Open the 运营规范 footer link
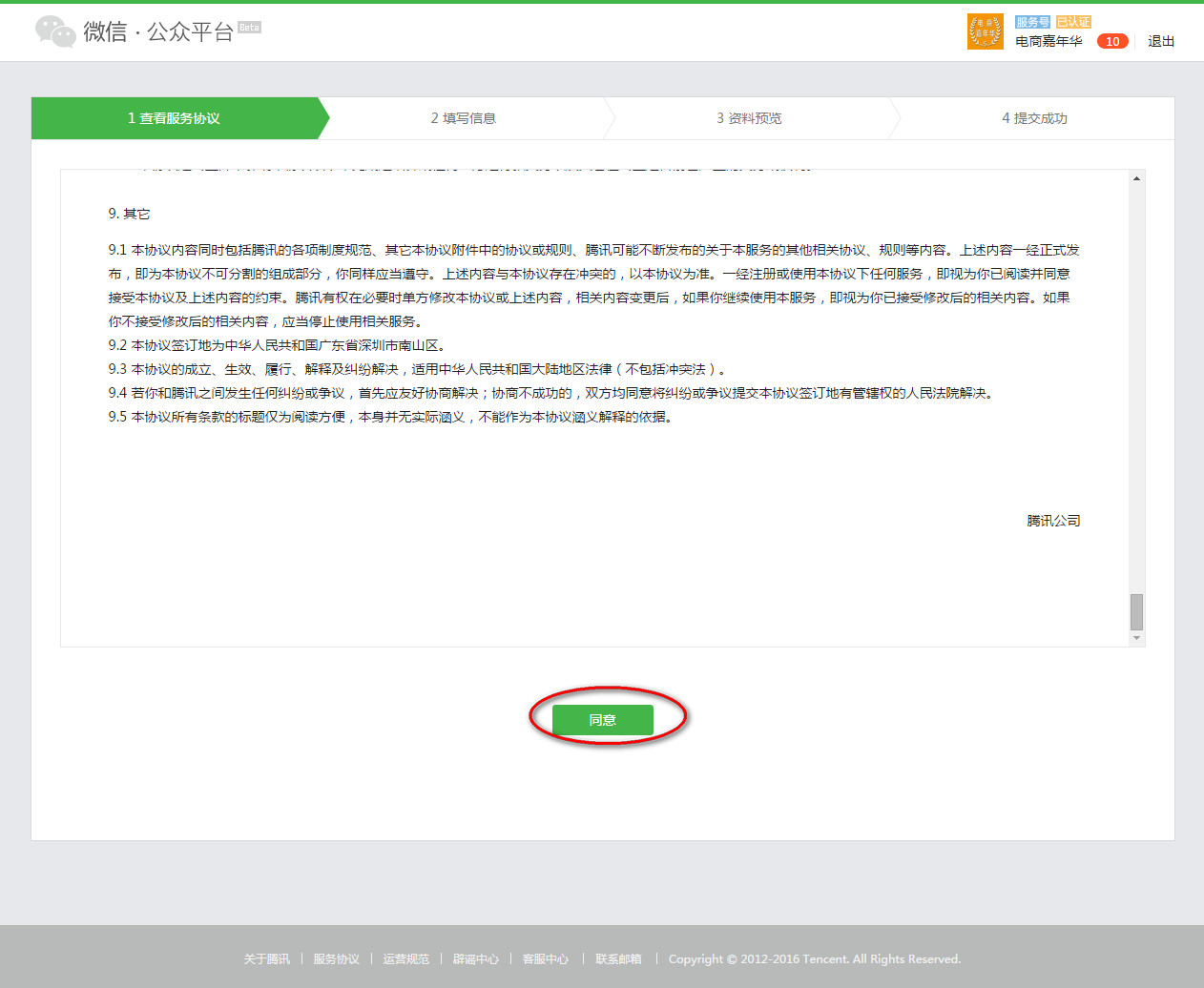This screenshot has height=988, width=1204. [405, 958]
